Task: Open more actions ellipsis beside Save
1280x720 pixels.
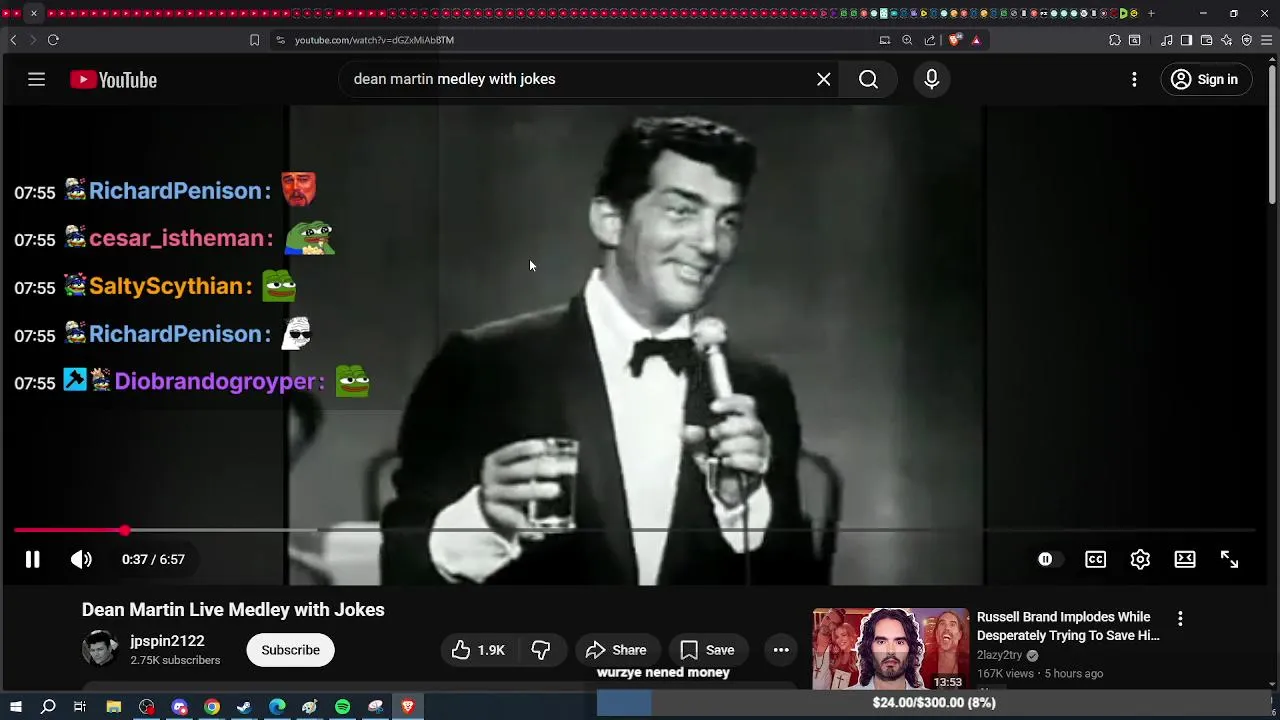Action: point(781,650)
